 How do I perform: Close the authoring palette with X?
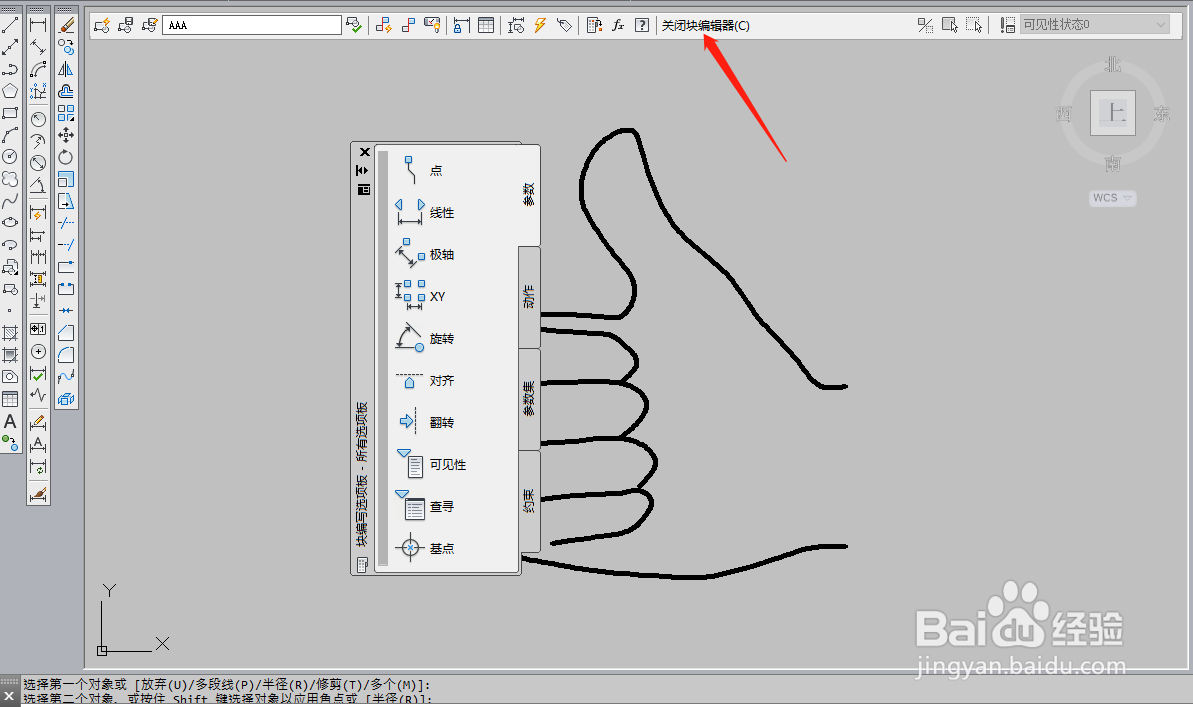point(364,152)
